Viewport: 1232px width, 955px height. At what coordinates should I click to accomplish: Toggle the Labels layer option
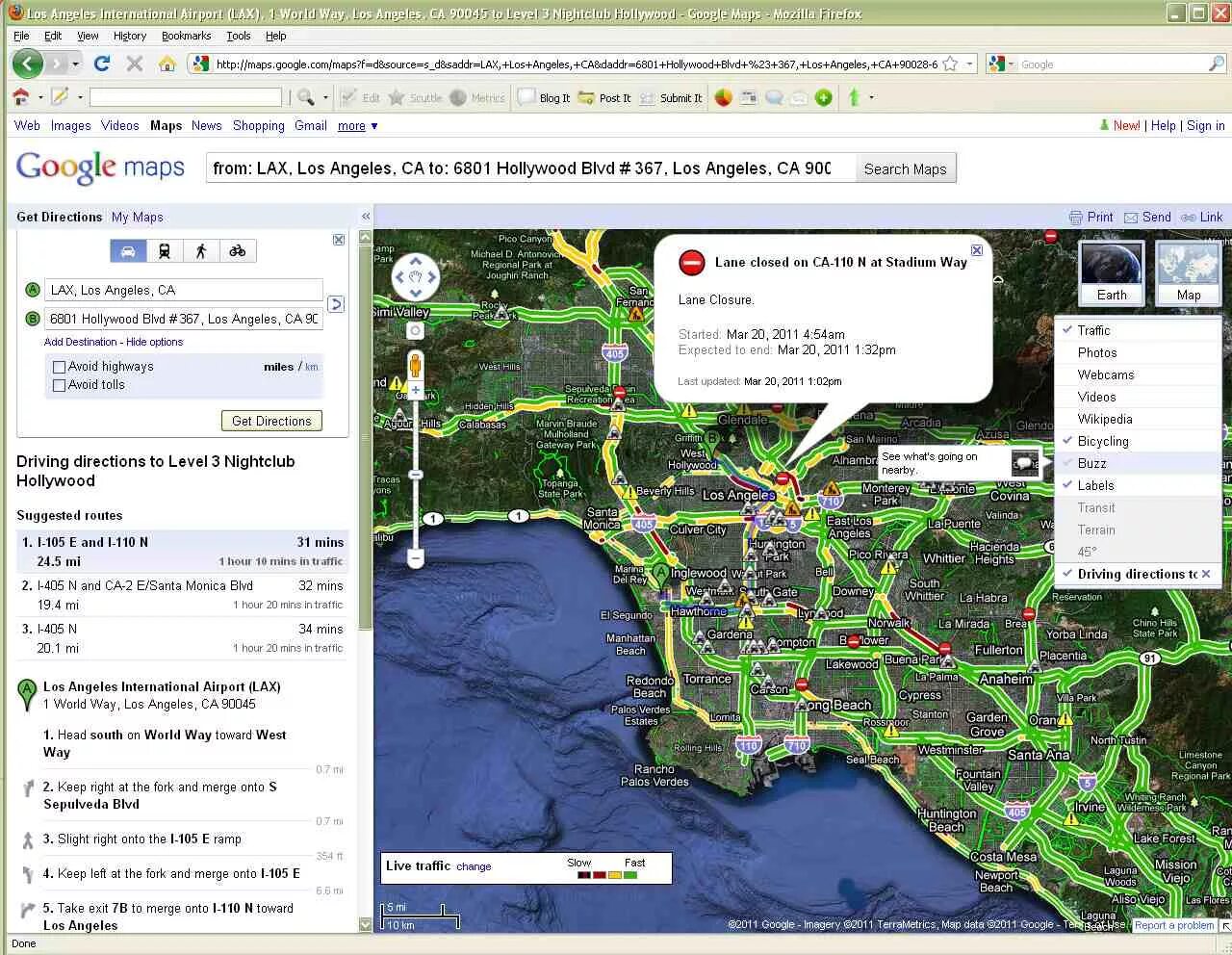pos(1138,485)
